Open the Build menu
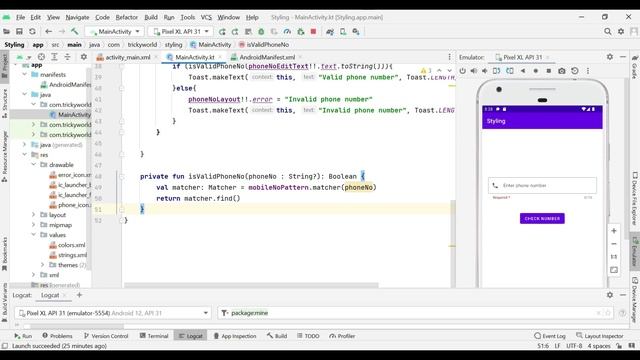640x360 pixels. click(151, 17)
